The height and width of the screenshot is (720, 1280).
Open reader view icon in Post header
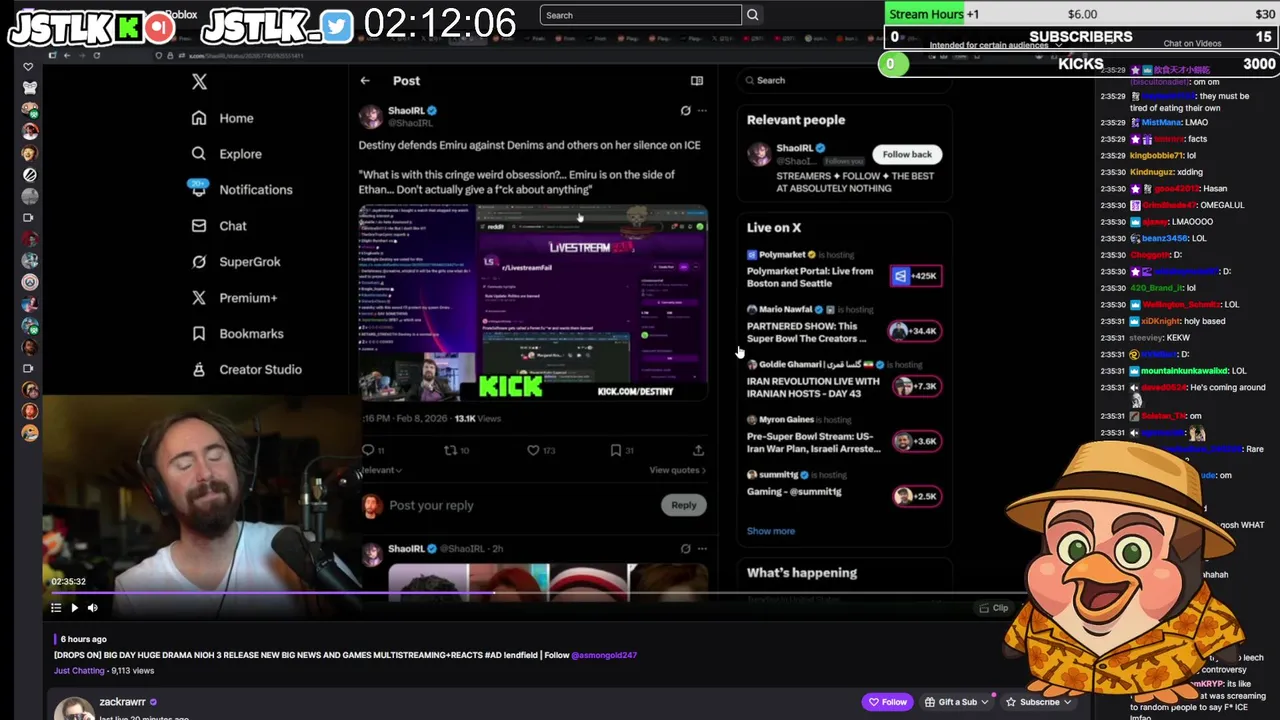697,81
